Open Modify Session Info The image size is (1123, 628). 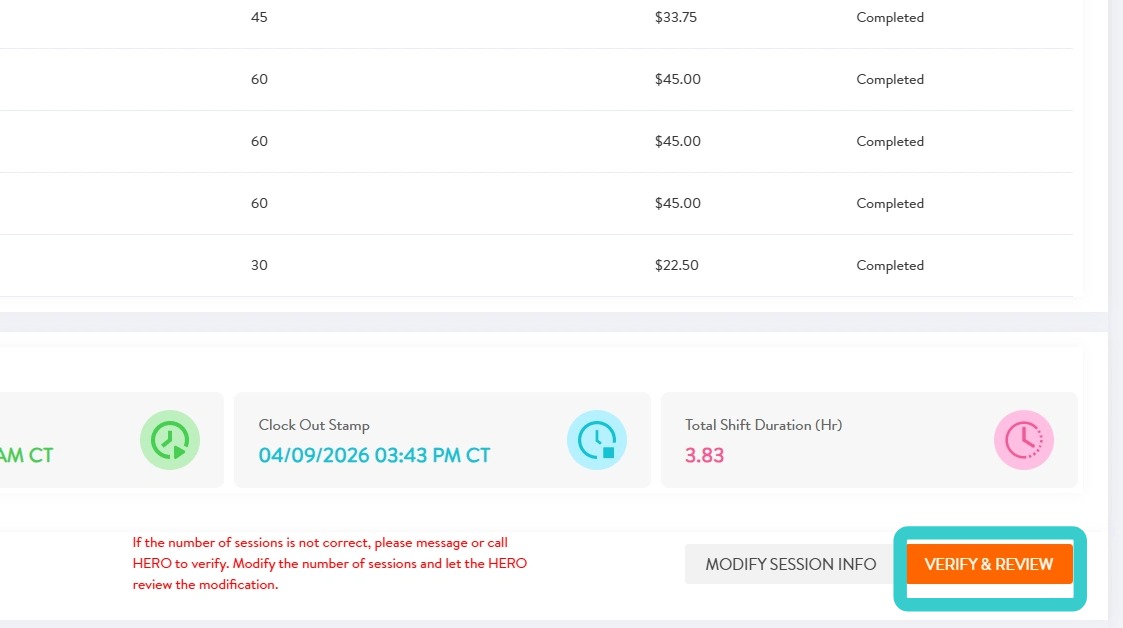point(790,564)
